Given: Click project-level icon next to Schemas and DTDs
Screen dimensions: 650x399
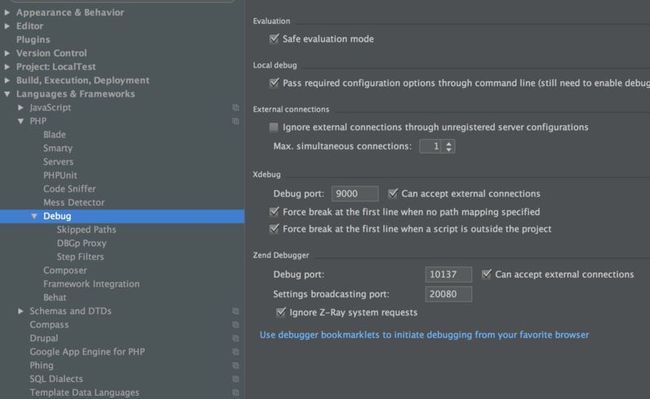Looking at the screenshot, I should point(235,311).
